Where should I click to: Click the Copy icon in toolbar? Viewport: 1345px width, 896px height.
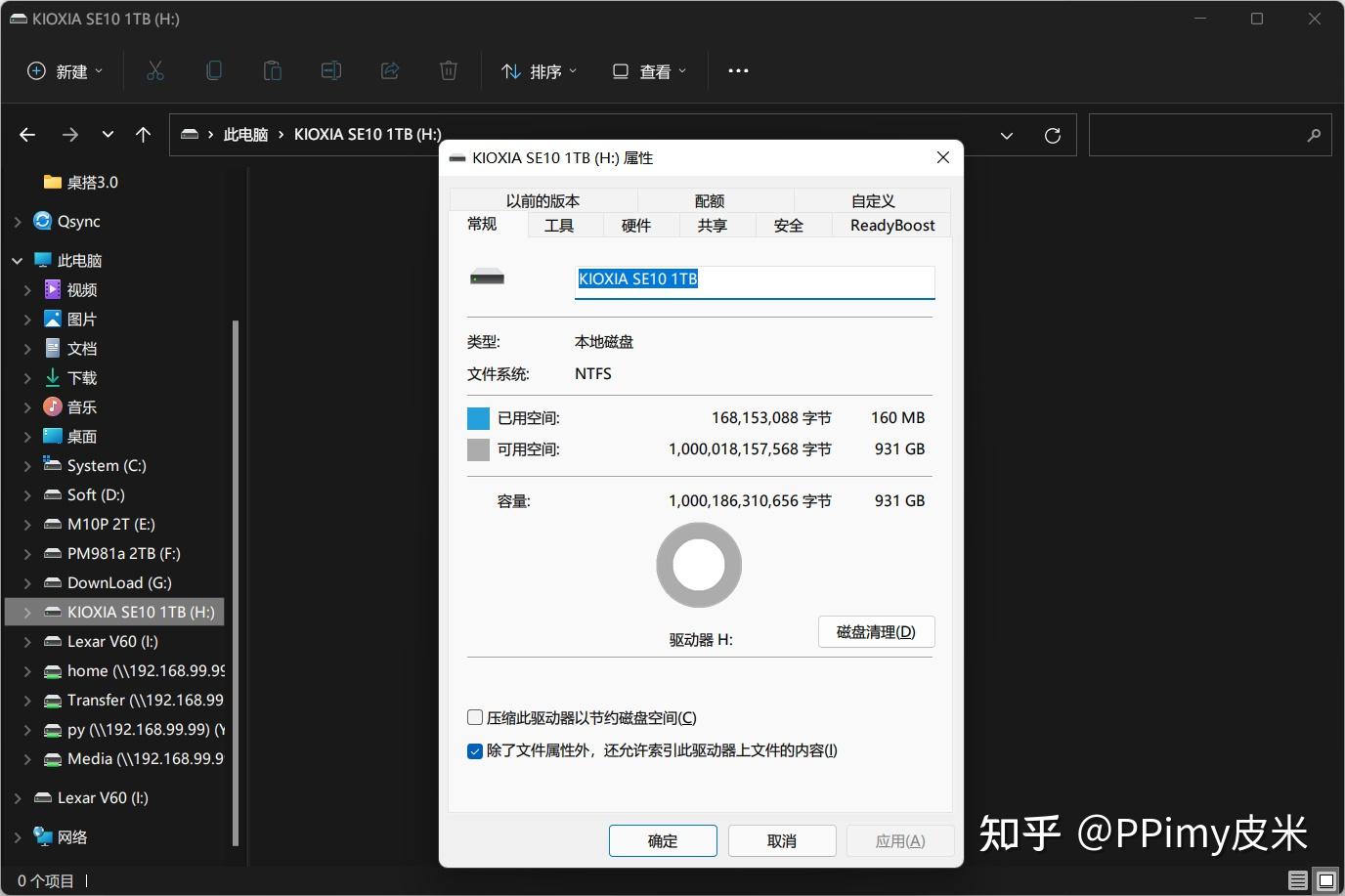point(214,70)
